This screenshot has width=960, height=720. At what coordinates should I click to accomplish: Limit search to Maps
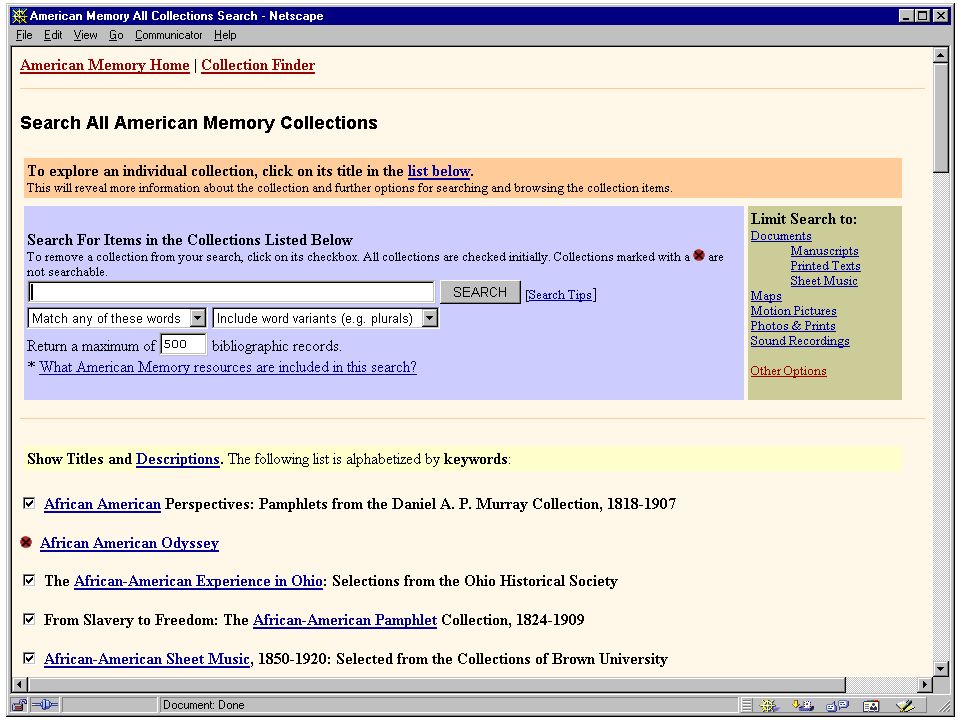[766, 296]
